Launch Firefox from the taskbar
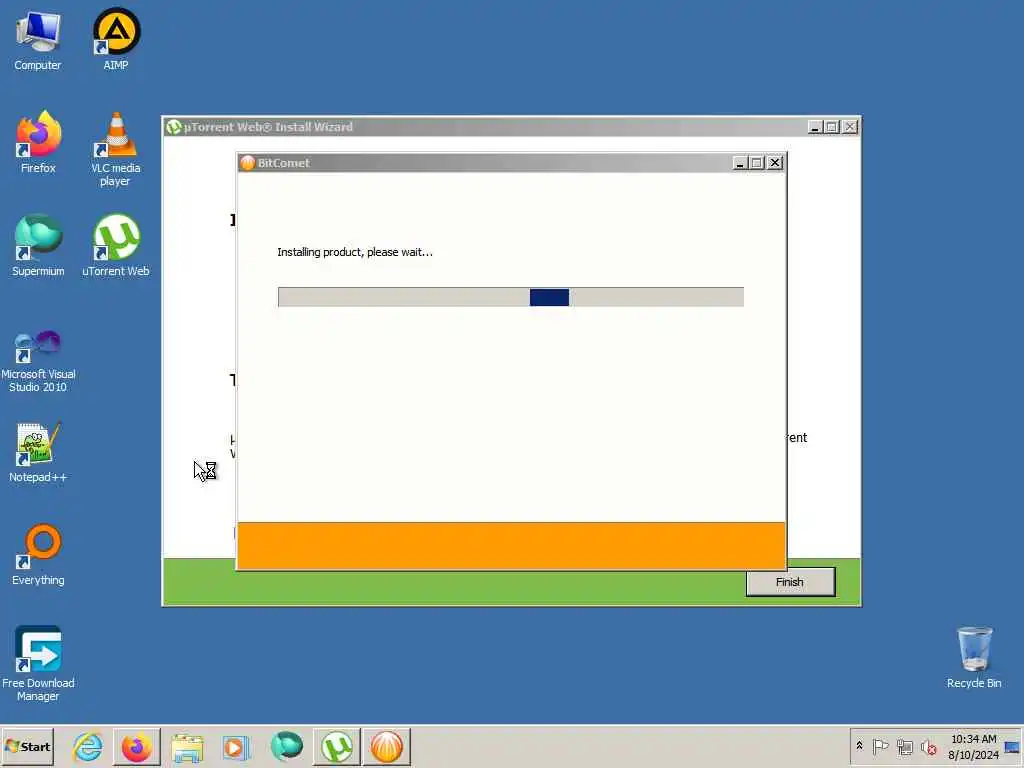The height and width of the screenshot is (768, 1024). pyautogui.click(x=136, y=746)
